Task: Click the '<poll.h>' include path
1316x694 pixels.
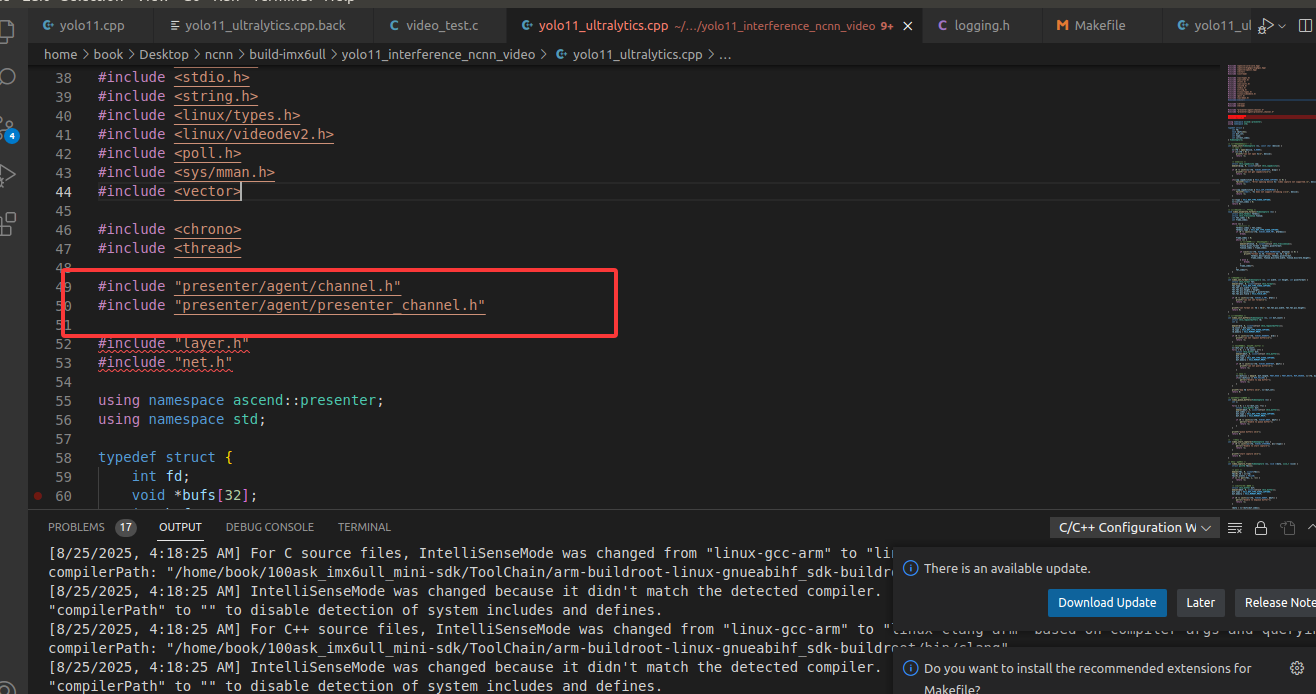Action: 208,154
